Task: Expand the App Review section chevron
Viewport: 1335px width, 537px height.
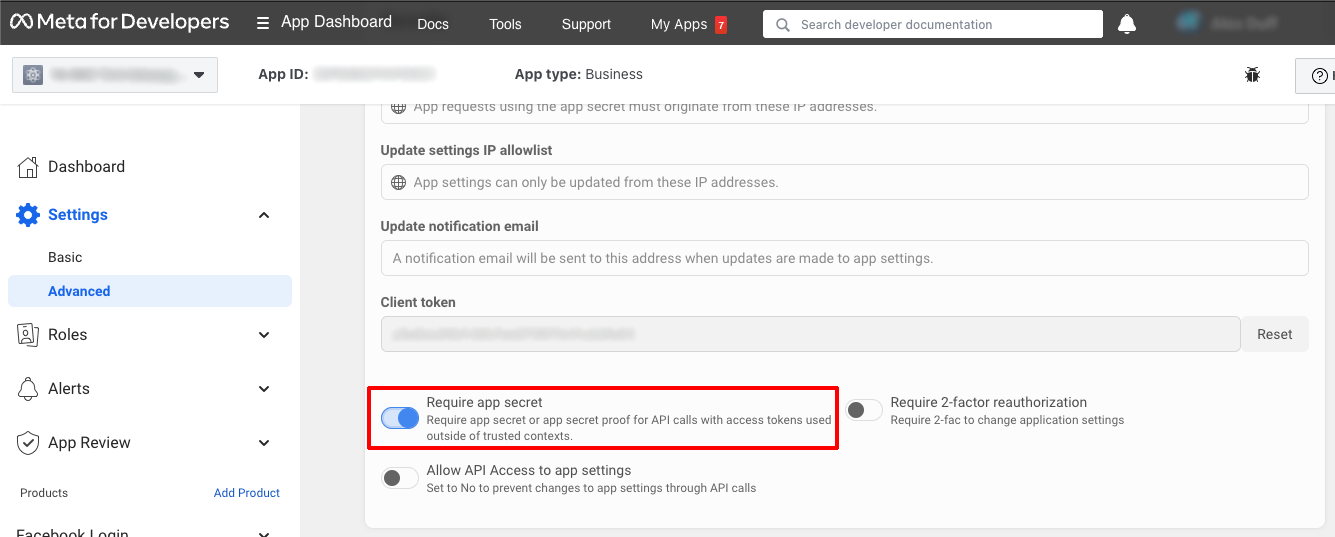Action: pyautogui.click(x=264, y=443)
